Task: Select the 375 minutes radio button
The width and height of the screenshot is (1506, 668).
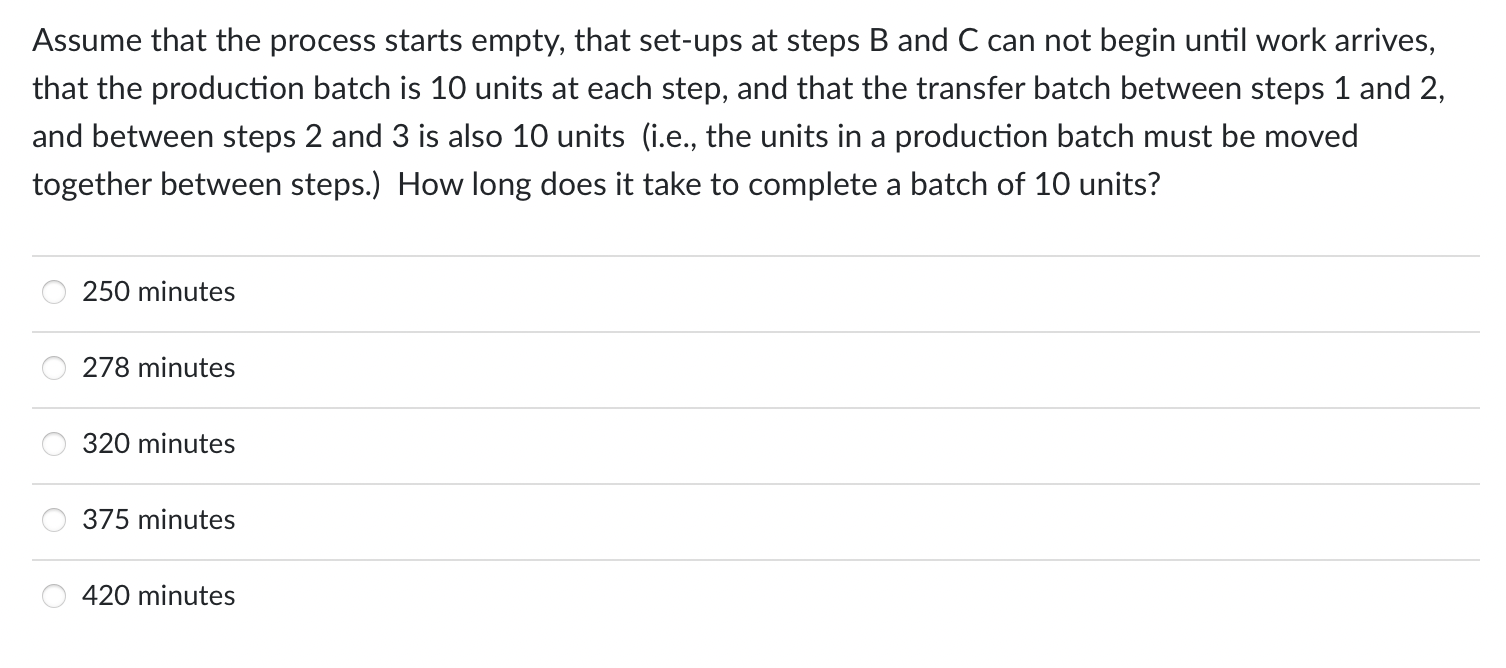Action: click(53, 520)
